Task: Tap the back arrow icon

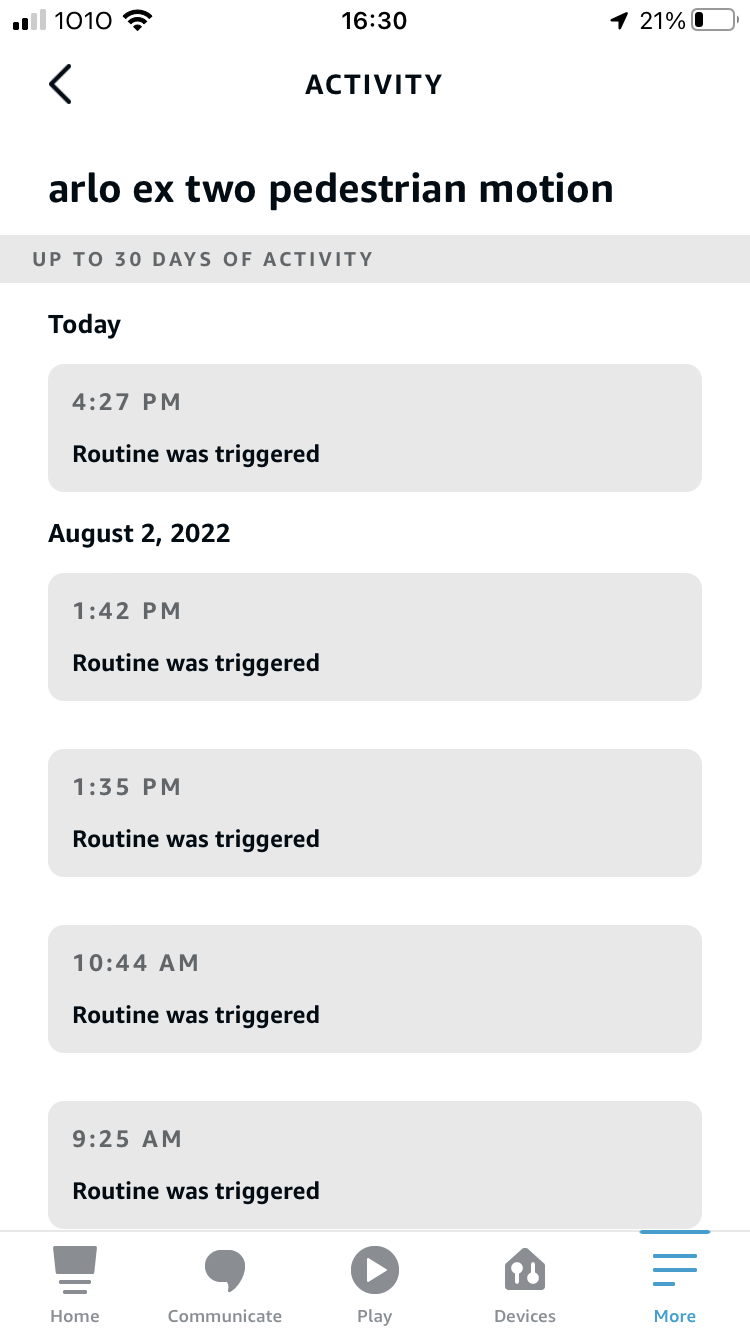Action: click(x=60, y=84)
